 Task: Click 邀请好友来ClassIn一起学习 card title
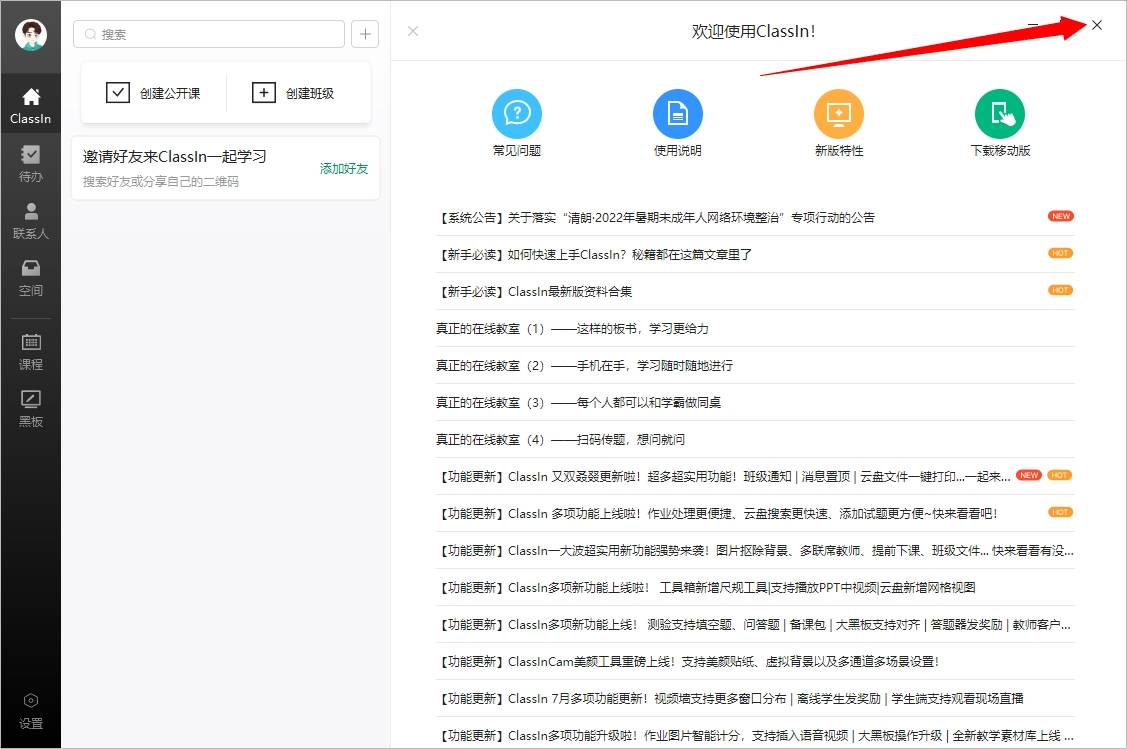[x=175, y=156]
